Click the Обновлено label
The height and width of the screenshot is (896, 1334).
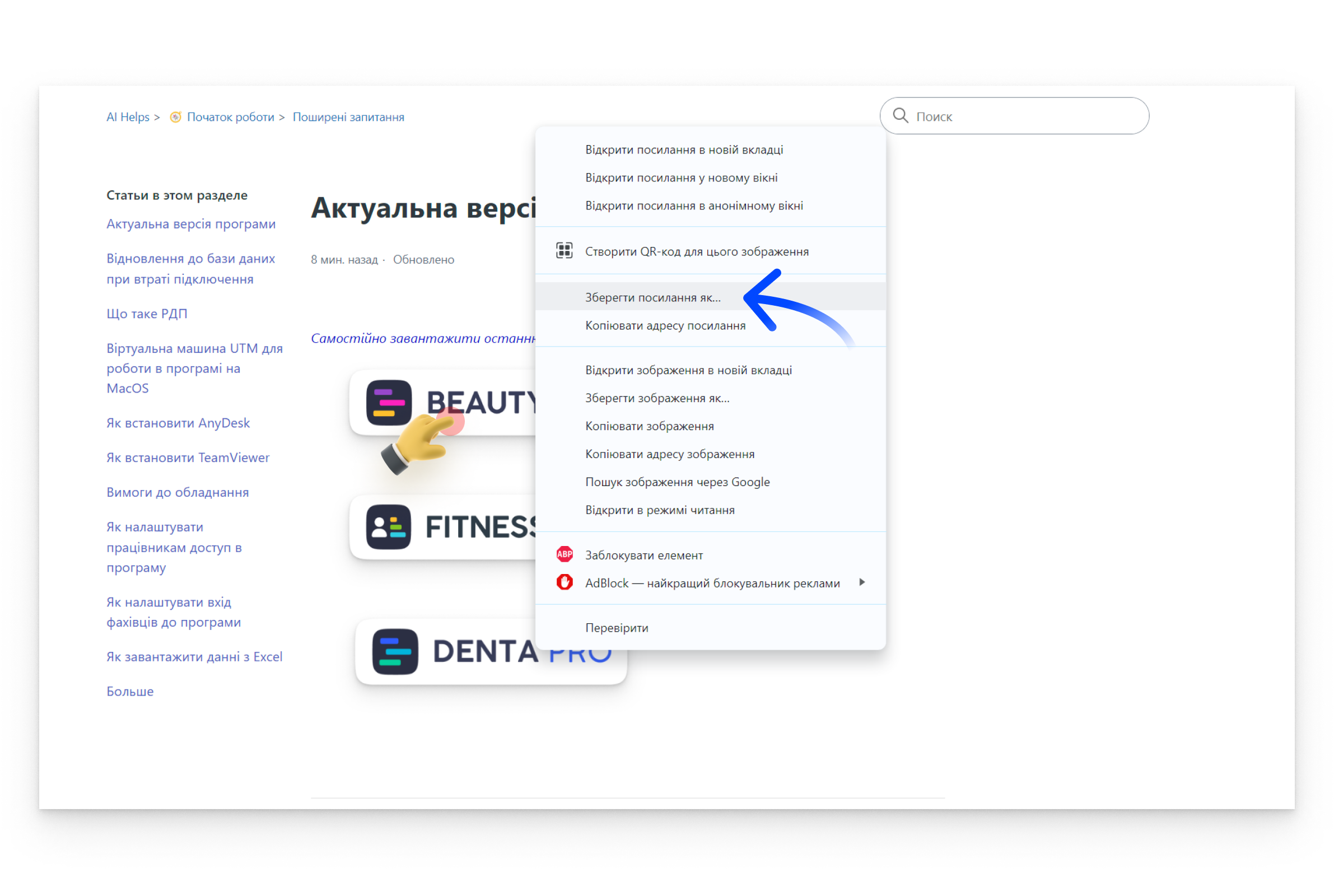pyautogui.click(x=424, y=260)
